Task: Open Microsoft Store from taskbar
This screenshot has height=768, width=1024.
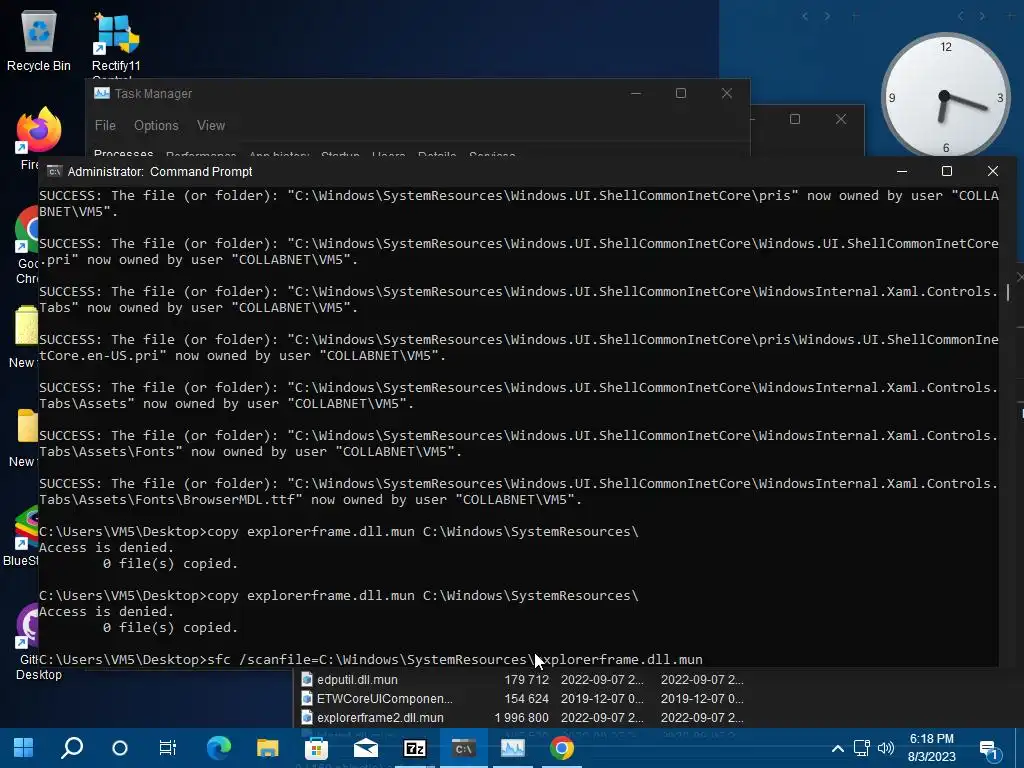Action: pyautogui.click(x=316, y=748)
